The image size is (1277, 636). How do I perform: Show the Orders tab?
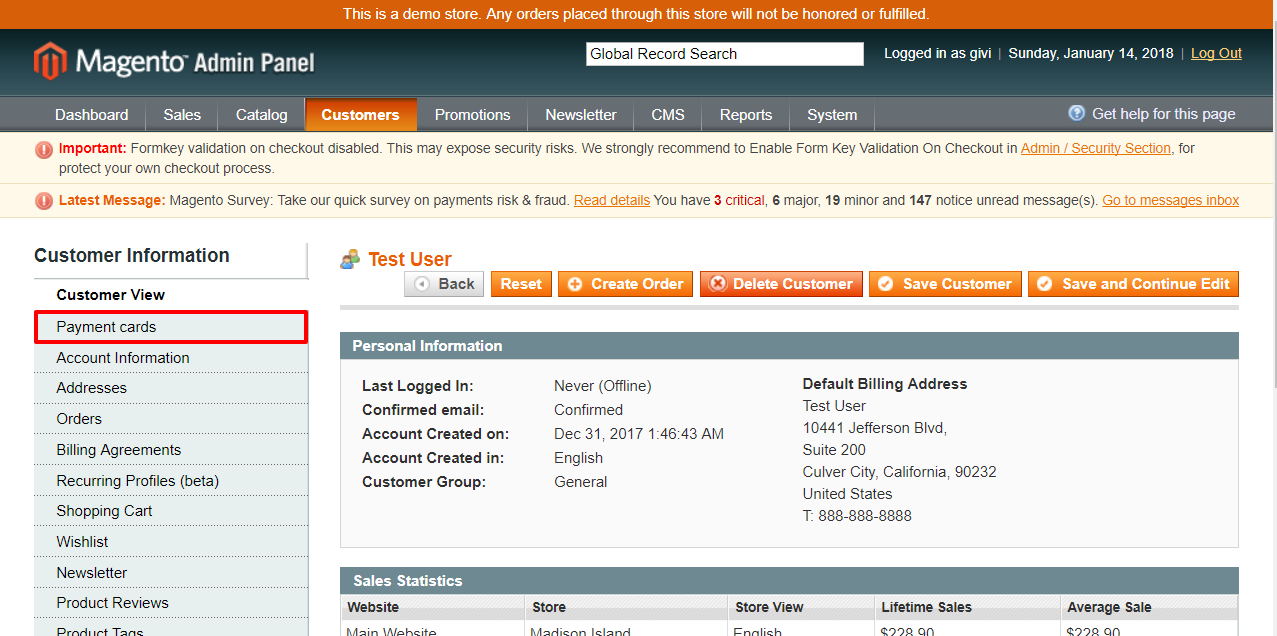[x=170, y=419]
